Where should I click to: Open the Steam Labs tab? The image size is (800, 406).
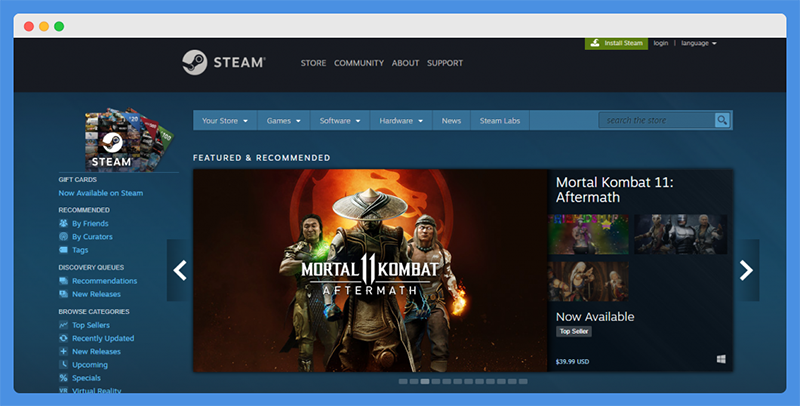[499, 121]
